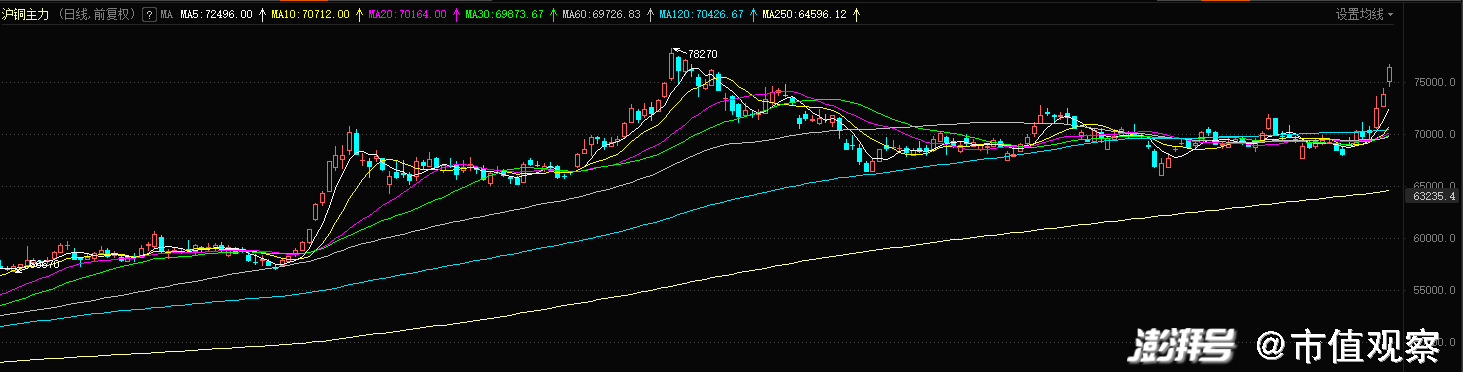Click the MA250 up-arrow indicator
Screen dimensions: 1463x372
(x=856, y=15)
